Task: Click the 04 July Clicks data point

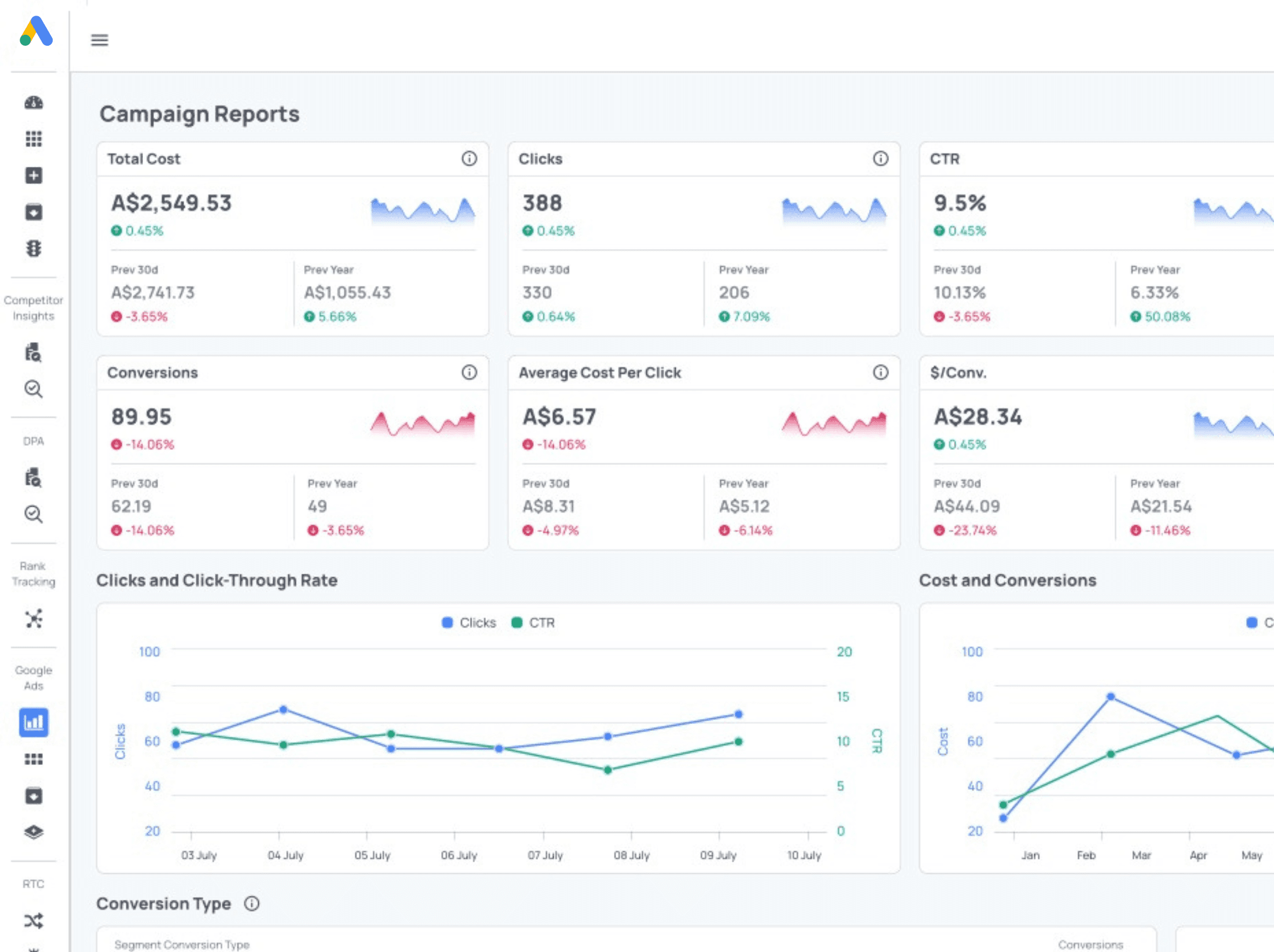Action: 283,709
